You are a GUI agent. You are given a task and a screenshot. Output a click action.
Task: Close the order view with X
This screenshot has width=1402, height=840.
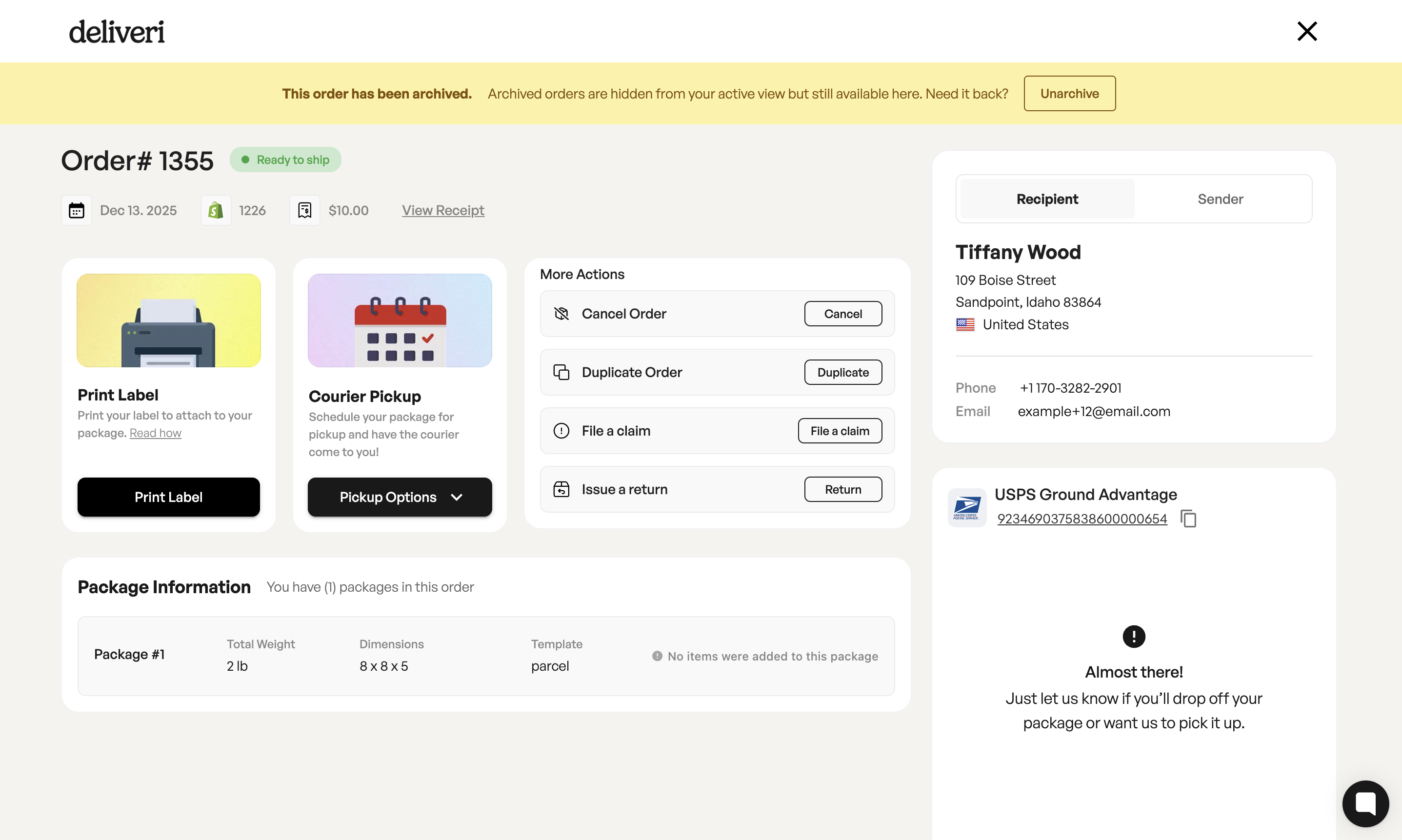coord(1306,32)
